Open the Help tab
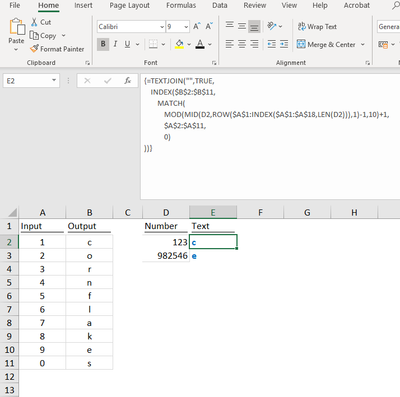Viewport: 400px width, 397px height. coord(320,5)
